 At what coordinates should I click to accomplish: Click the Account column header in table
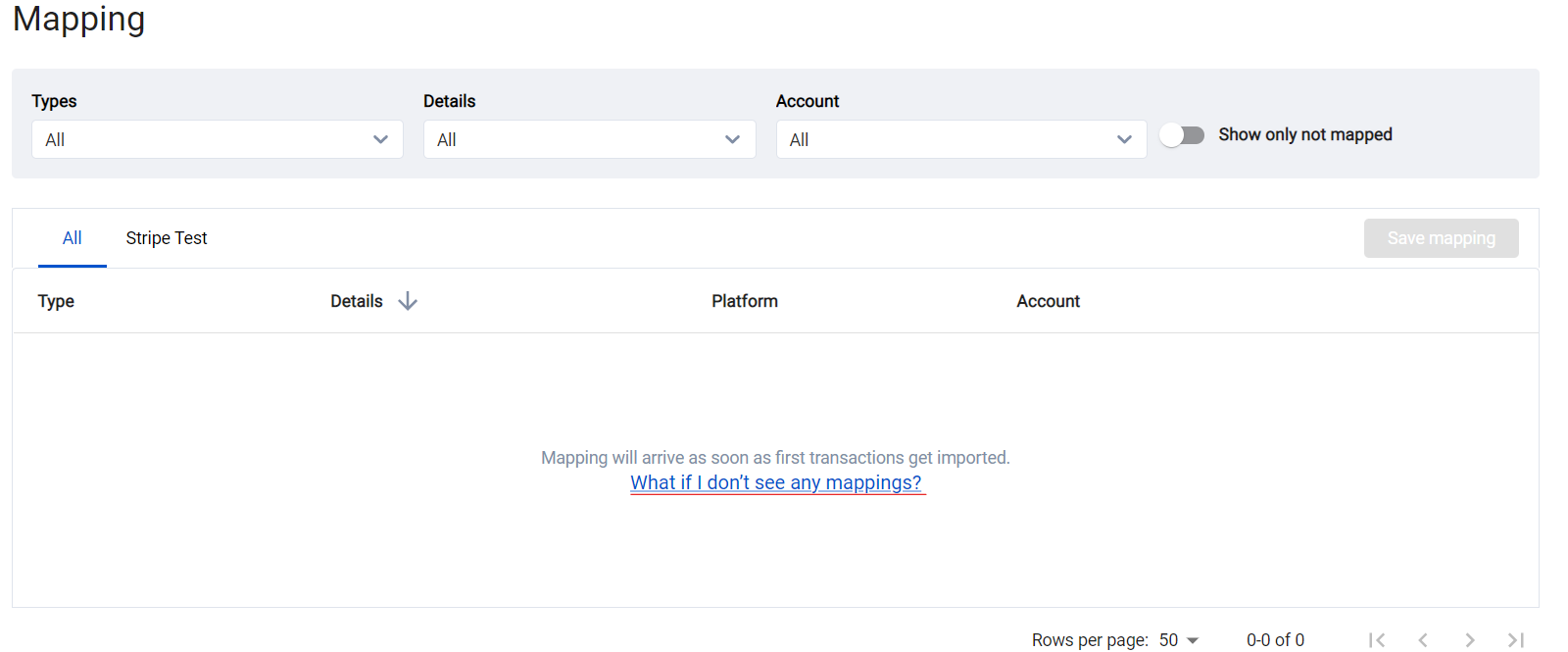[x=1048, y=301]
